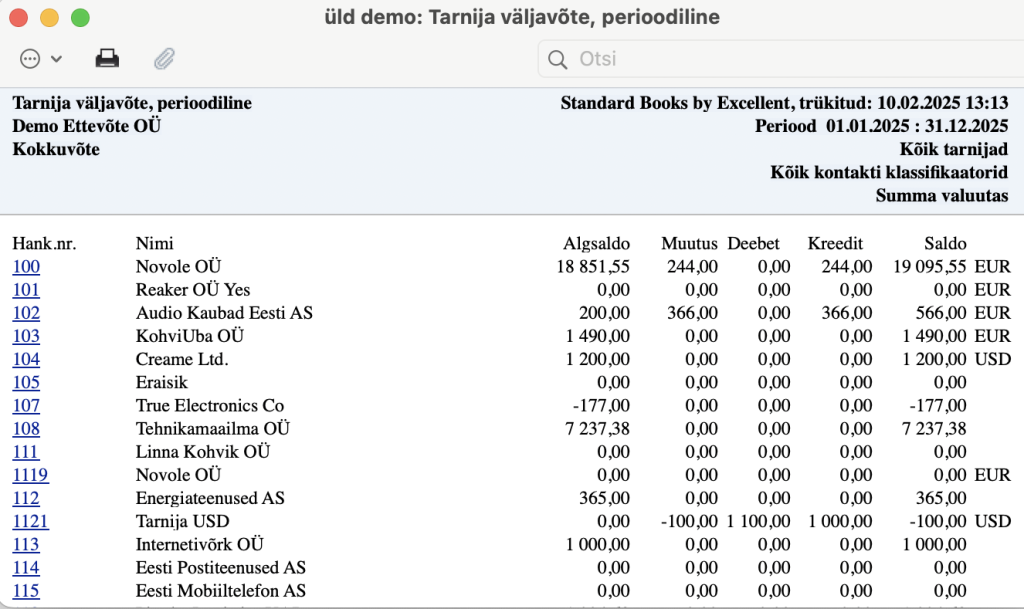Open supplier 108 Tehnikamaailma link
This screenshot has width=1024, height=609.
coord(26,428)
